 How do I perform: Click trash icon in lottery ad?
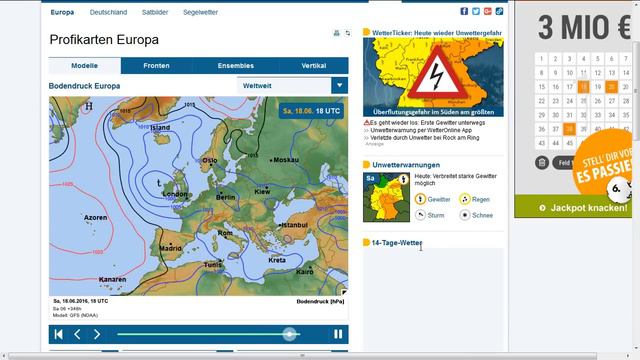(x=542, y=162)
